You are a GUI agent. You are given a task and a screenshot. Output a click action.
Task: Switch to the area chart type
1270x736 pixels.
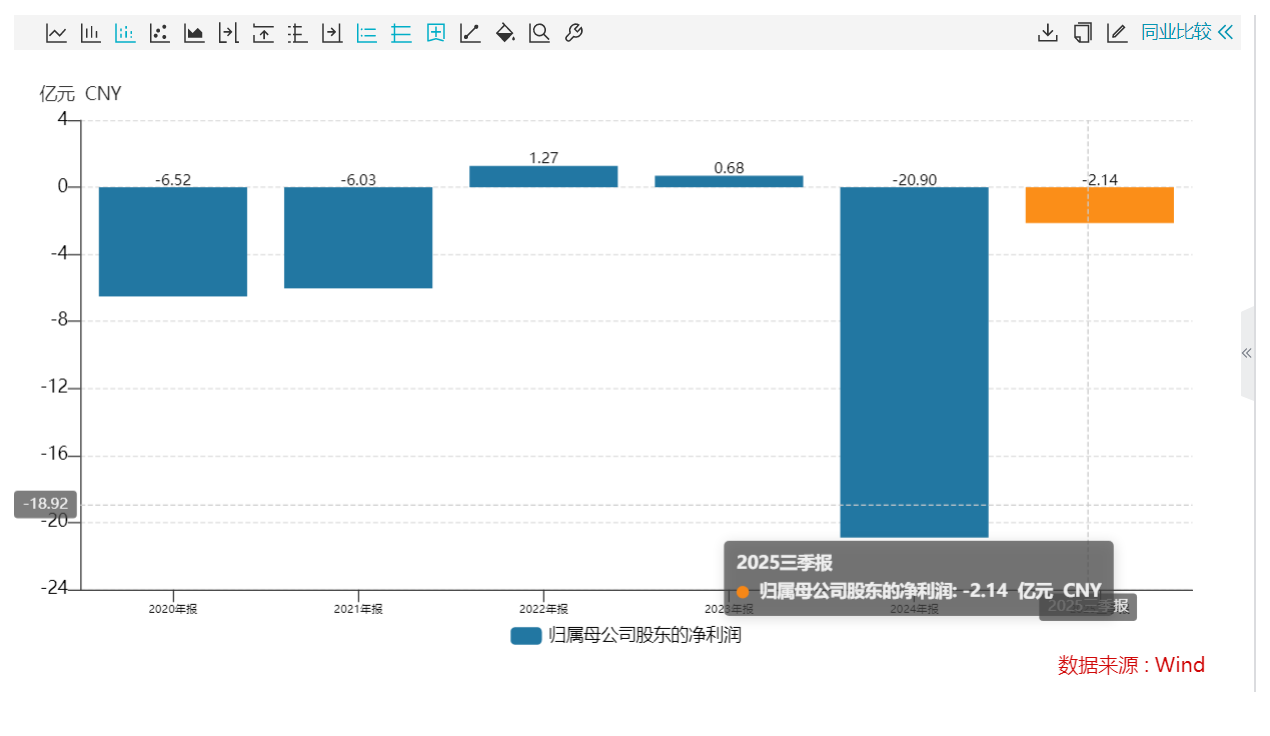(x=194, y=33)
